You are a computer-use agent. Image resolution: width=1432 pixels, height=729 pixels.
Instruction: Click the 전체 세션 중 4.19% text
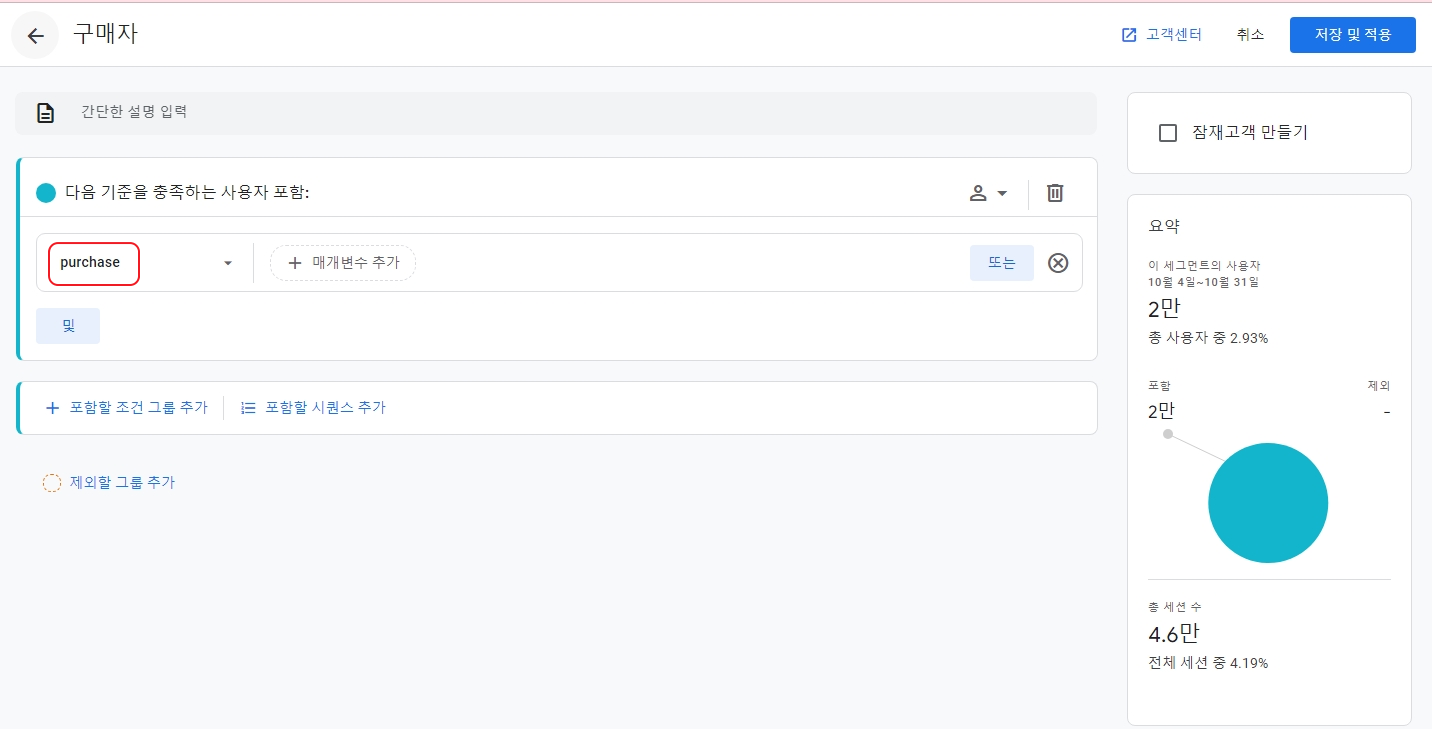click(x=1208, y=663)
